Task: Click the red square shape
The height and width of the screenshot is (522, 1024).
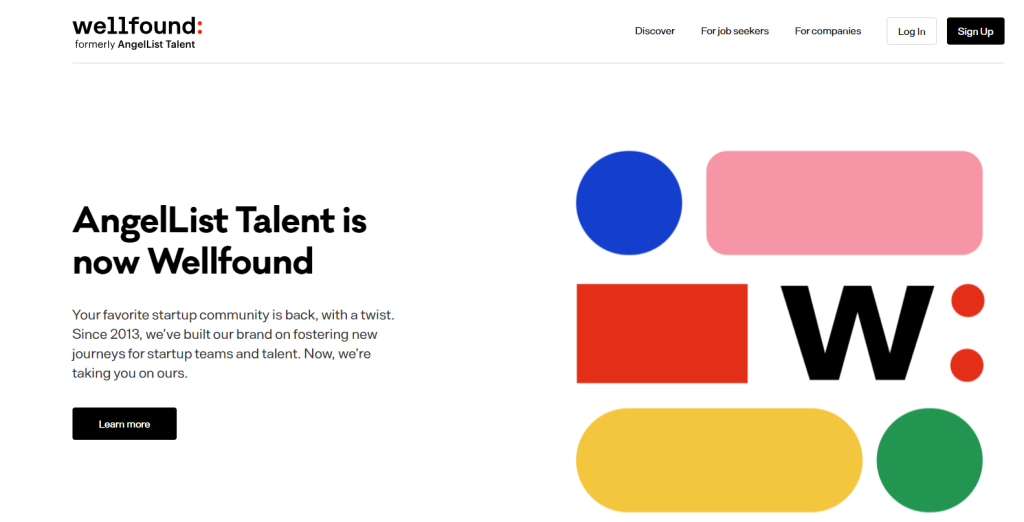Action: [662, 333]
